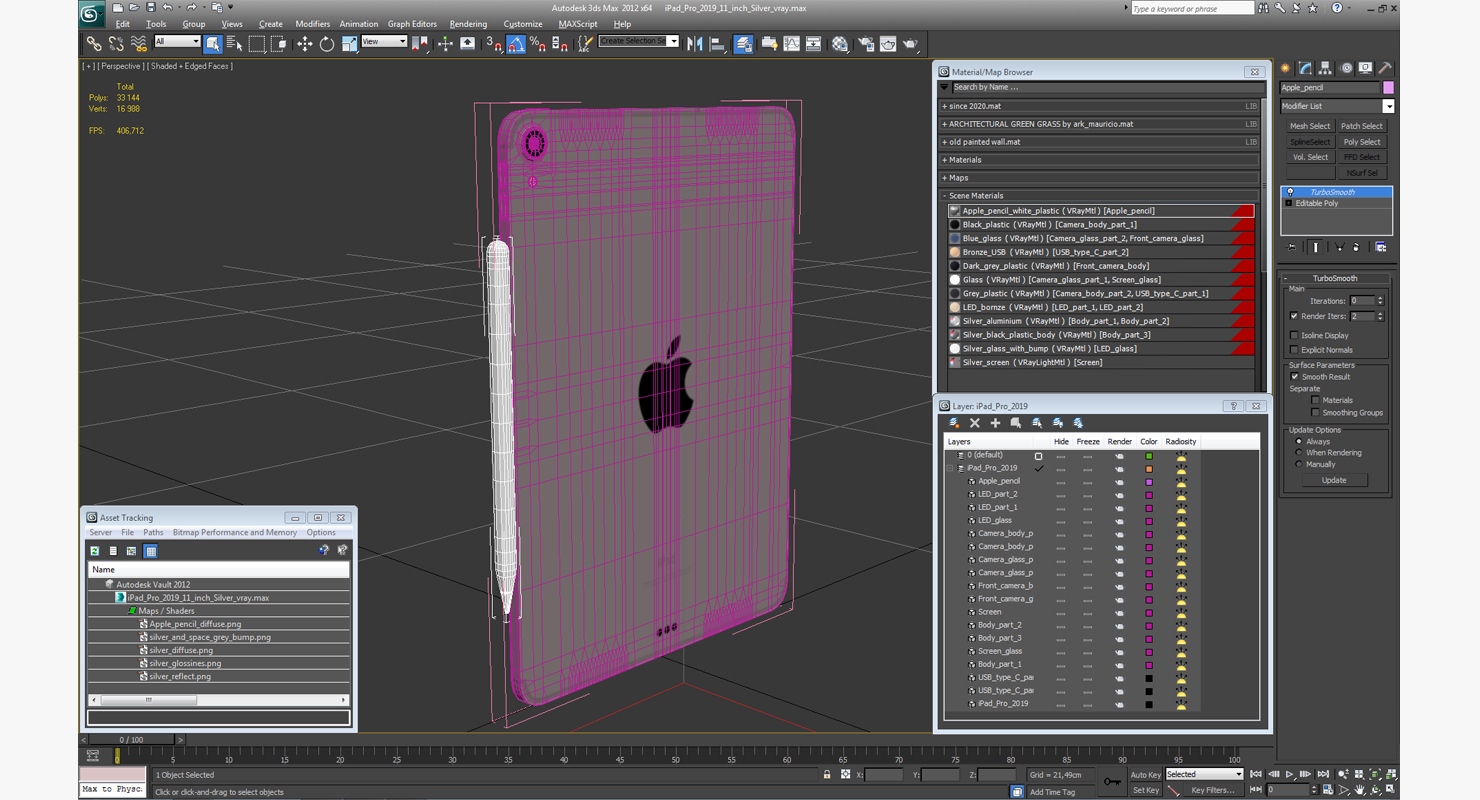
Task: Open Create Selection Set dropdown
Action: click(673, 41)
